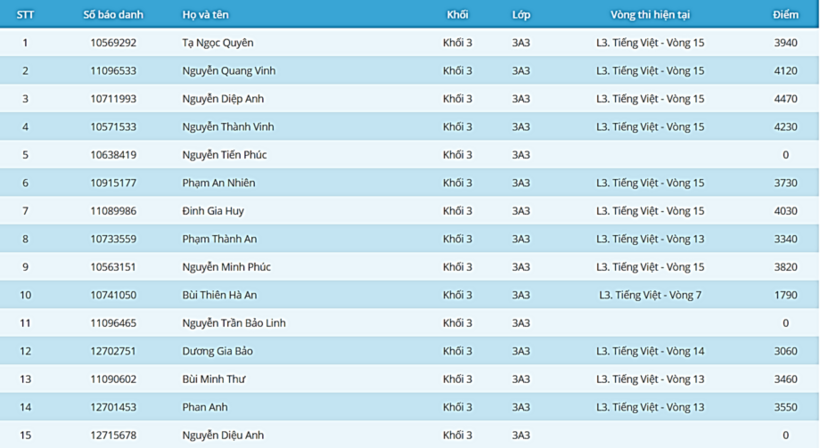Click the name Bùi Thiên Hà An
Image resolution: width=820 pixels, height=448 pixels.
[219, 295]
